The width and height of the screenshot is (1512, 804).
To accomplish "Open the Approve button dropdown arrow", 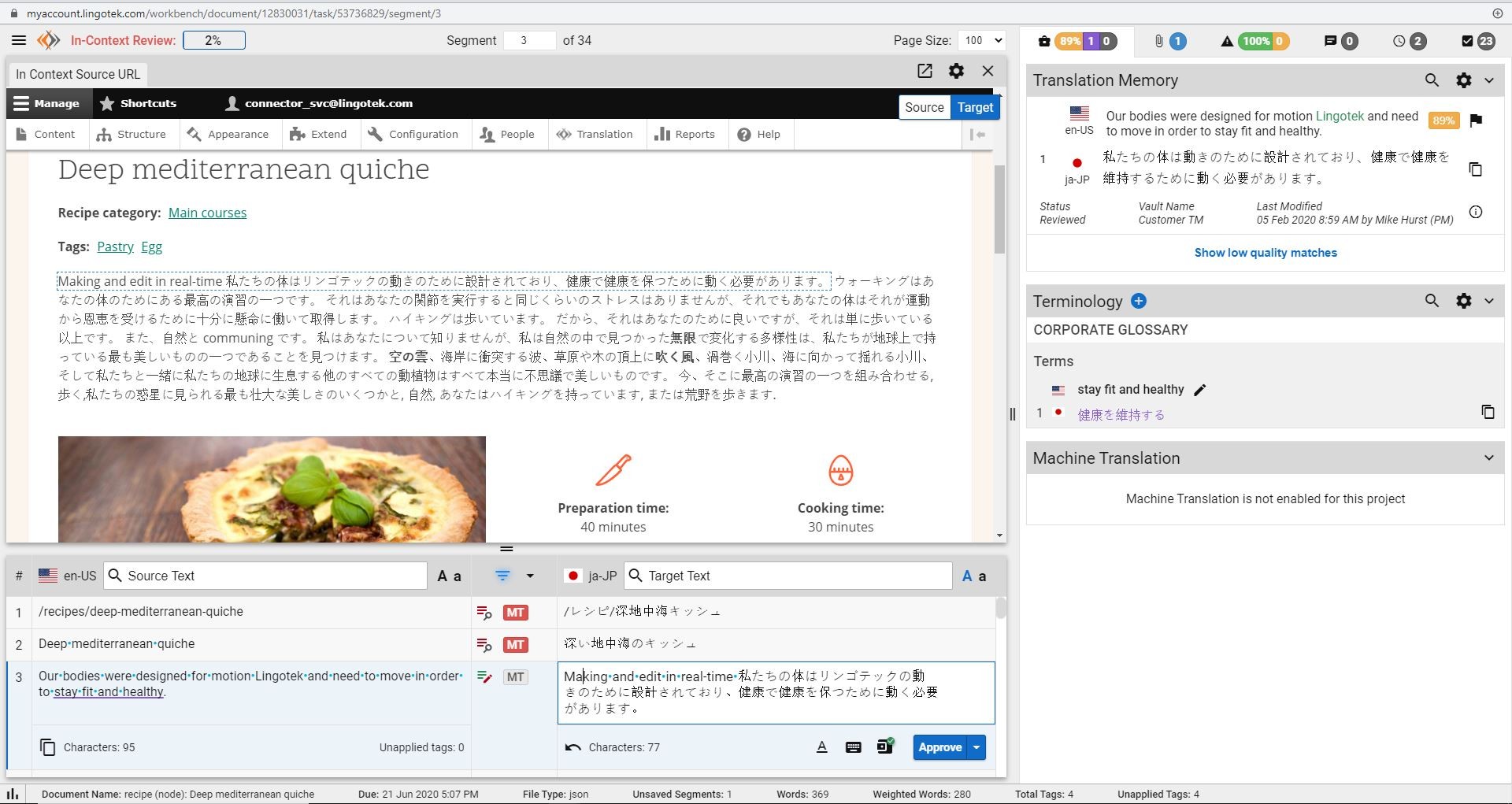I will click(976, 747).
